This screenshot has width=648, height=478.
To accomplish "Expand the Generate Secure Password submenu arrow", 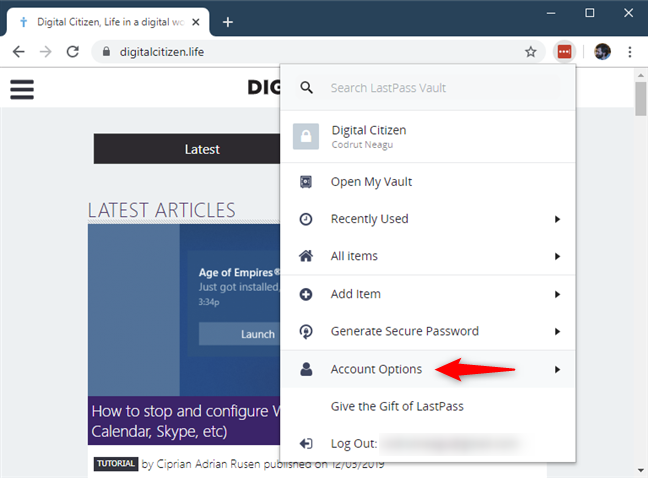I will [557, 331].
